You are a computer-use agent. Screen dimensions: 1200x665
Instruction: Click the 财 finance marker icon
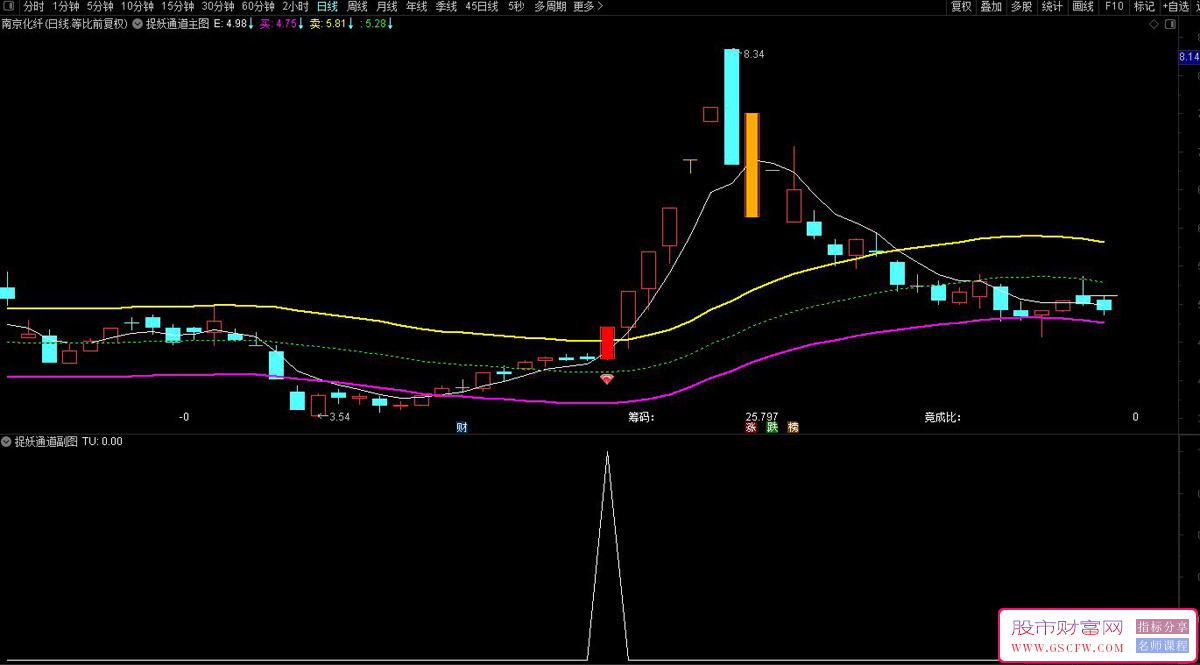coord(462,427)
